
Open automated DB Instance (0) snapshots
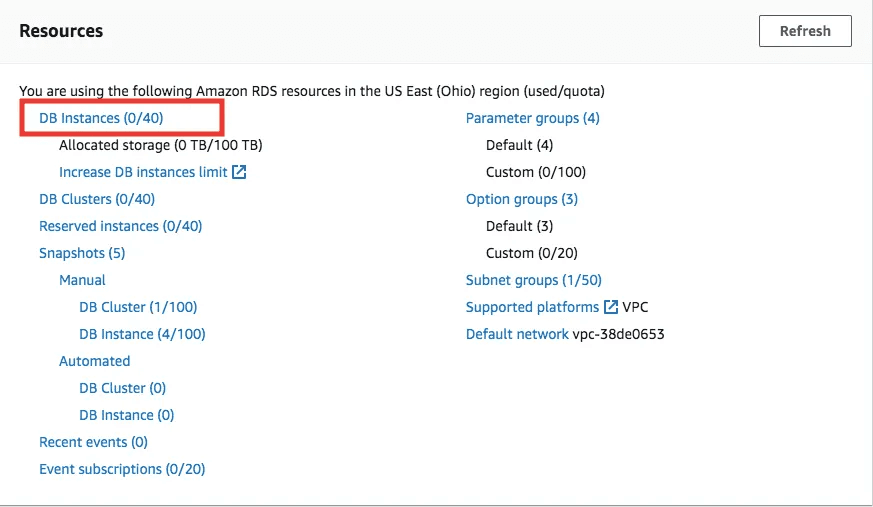click(x=126, y=415)
